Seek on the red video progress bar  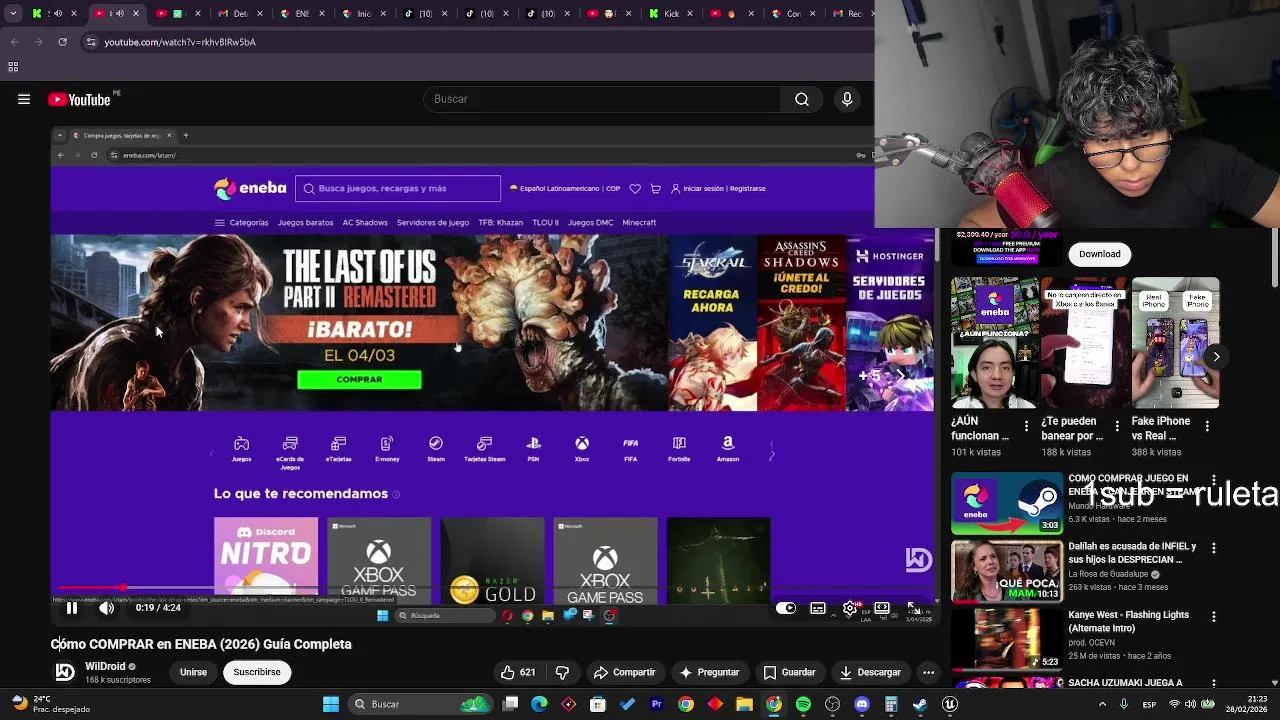[495, 588]
